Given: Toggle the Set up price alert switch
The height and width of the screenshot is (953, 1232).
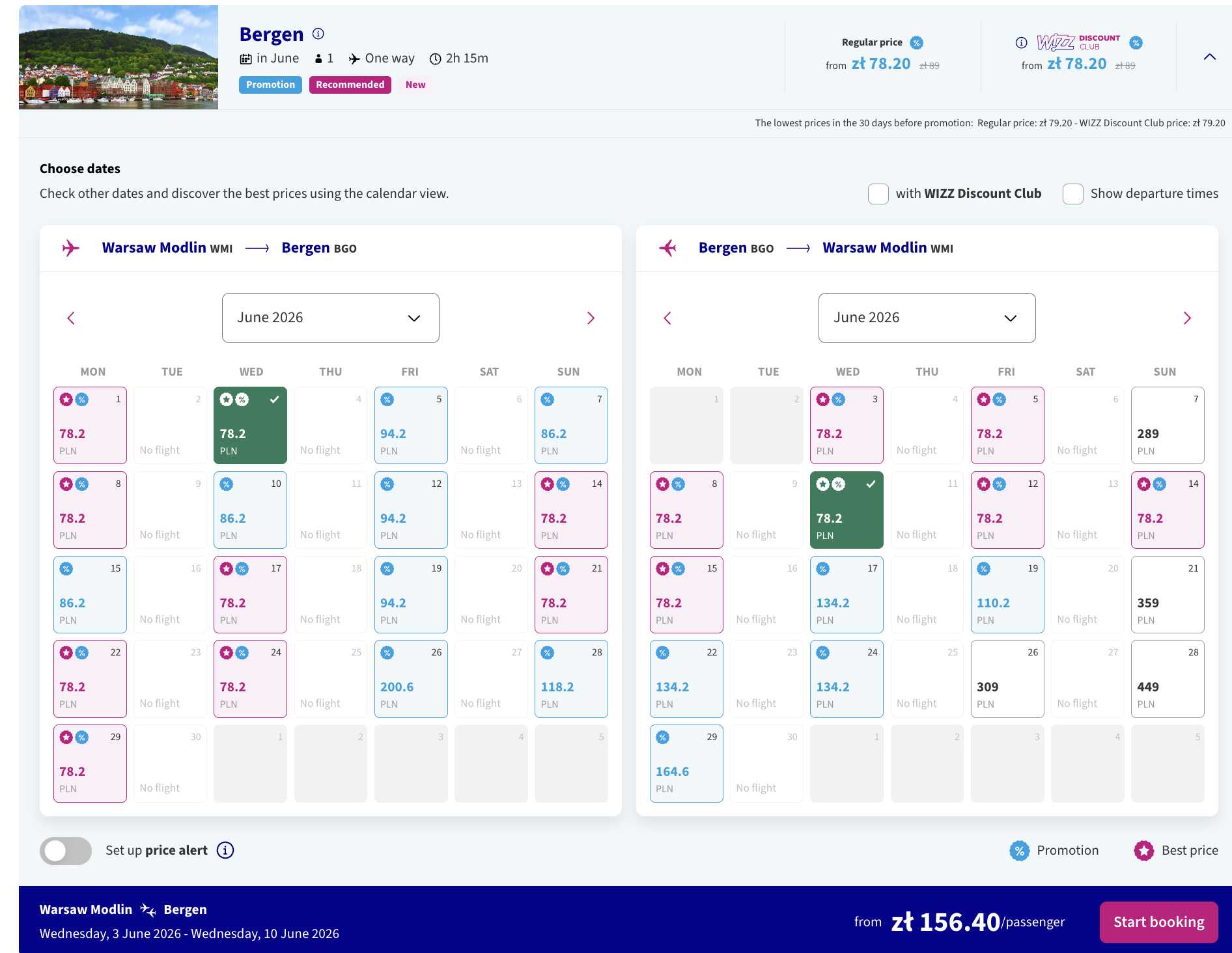Looking at the screenshot, I should [x=66, y=851].
